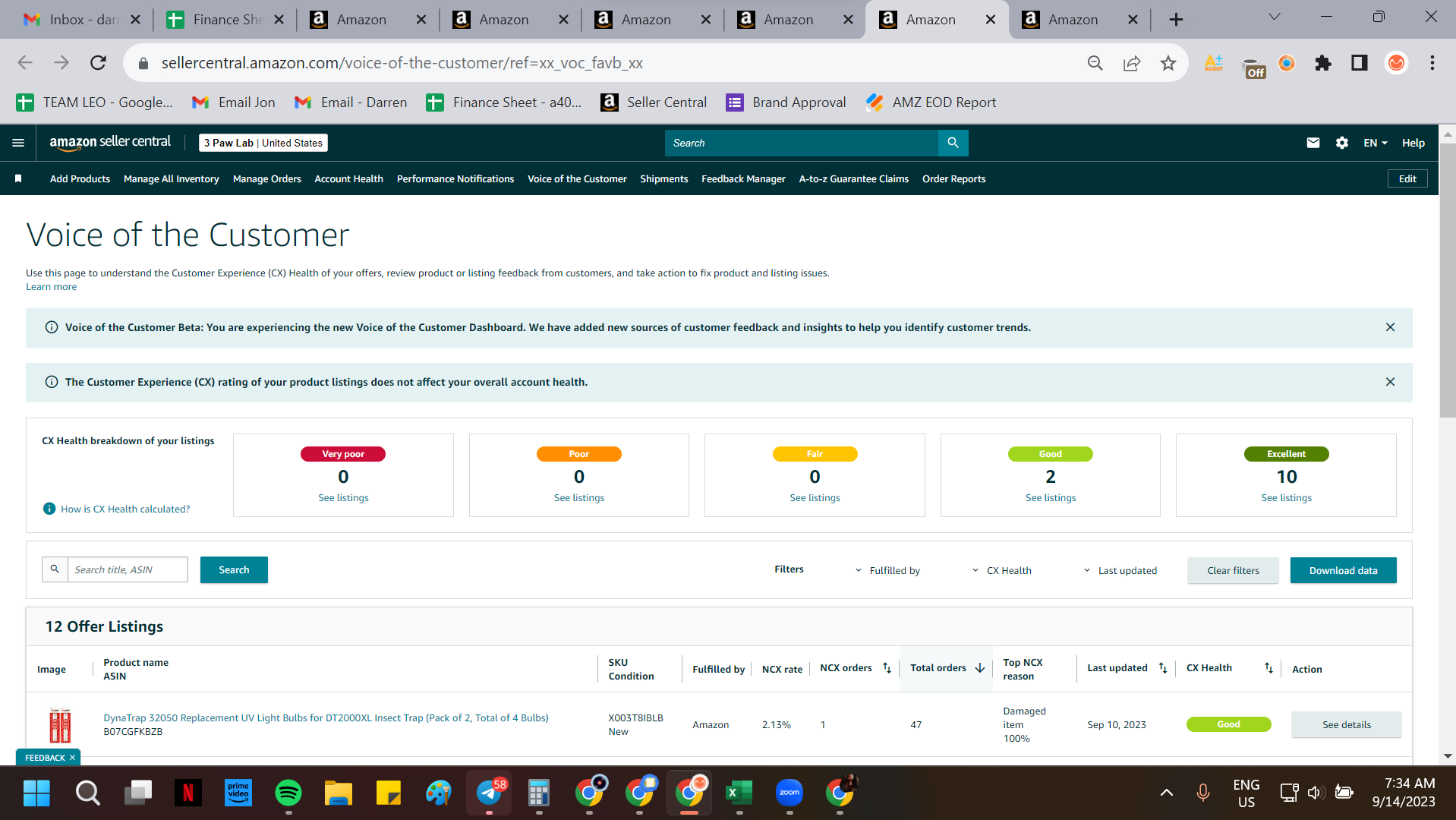
Task: Open the 3 Paw Lab marketplace switcher
Action: pos(263,143)
